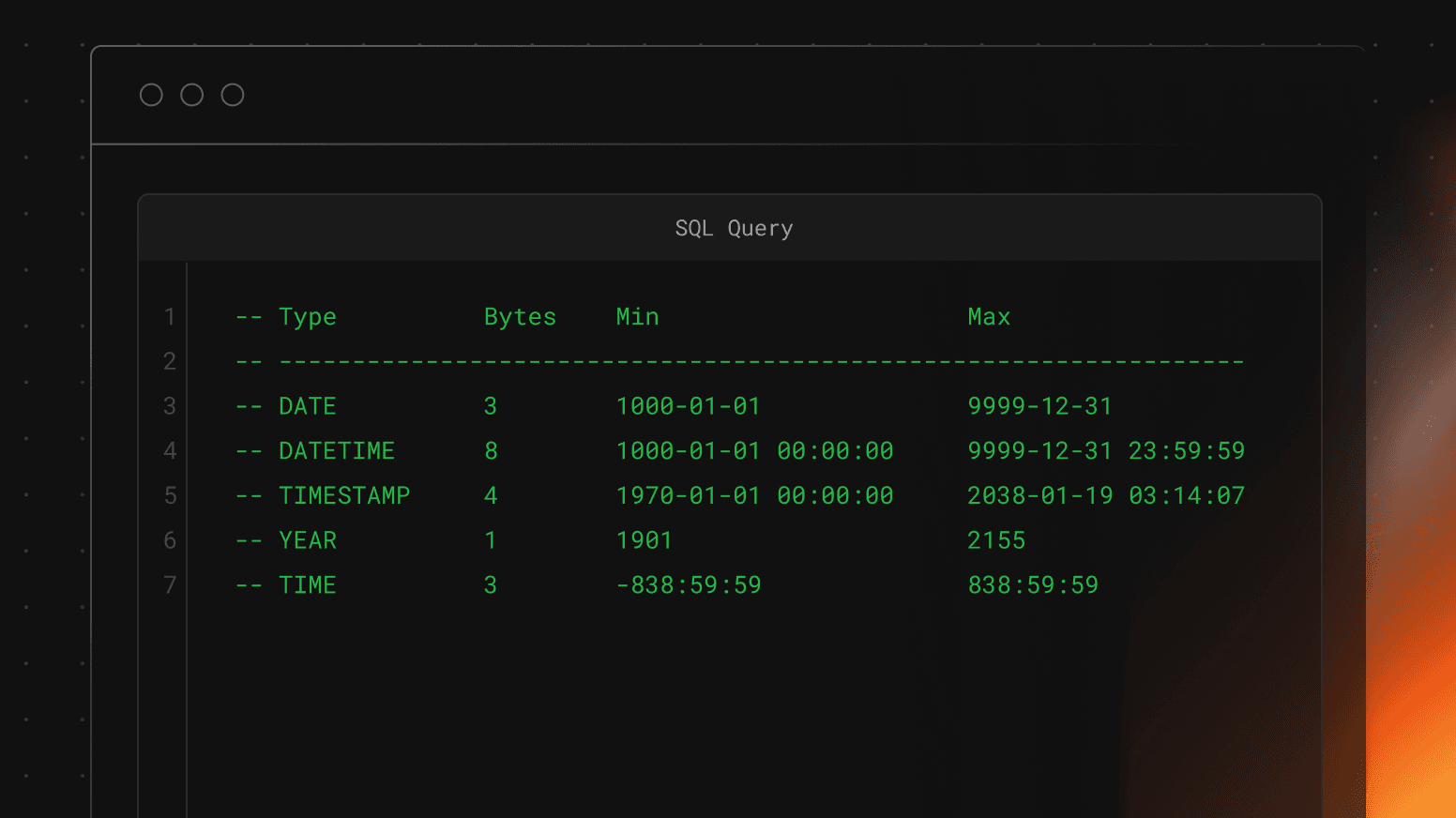Select the TIME max value 838:59:59
This screenshot has height=818, width=1456.
point(1033,584)
